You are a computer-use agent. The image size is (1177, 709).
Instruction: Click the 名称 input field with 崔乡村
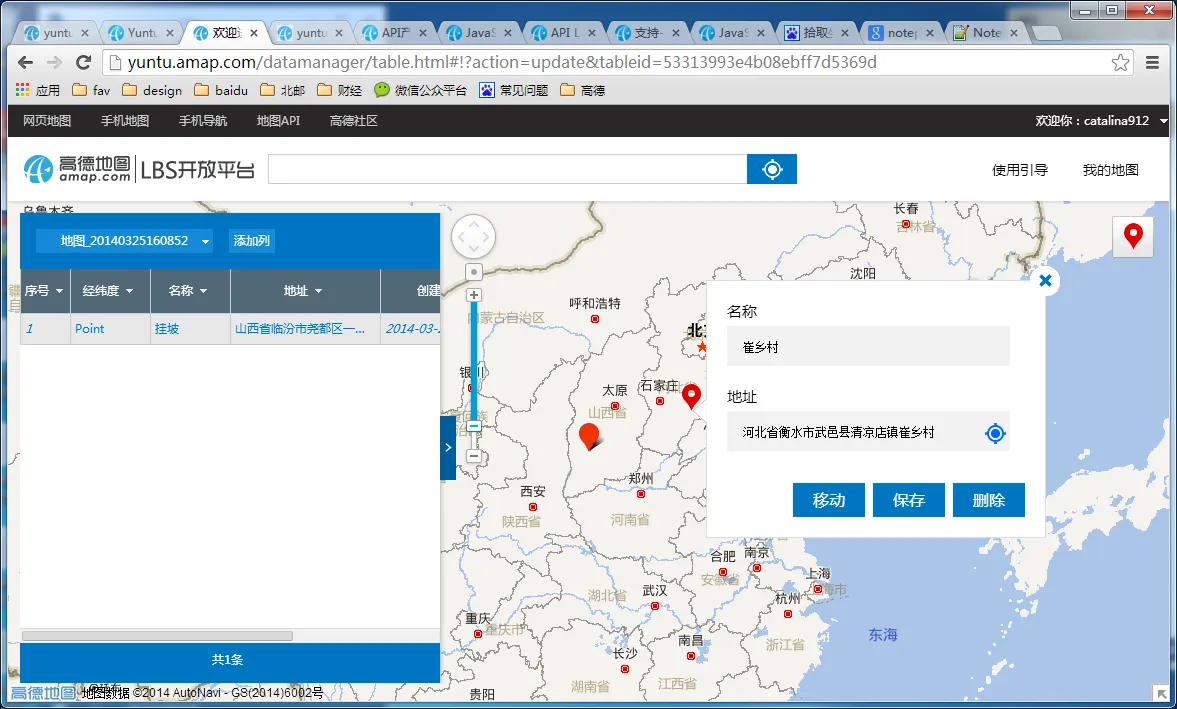(868, 347)
